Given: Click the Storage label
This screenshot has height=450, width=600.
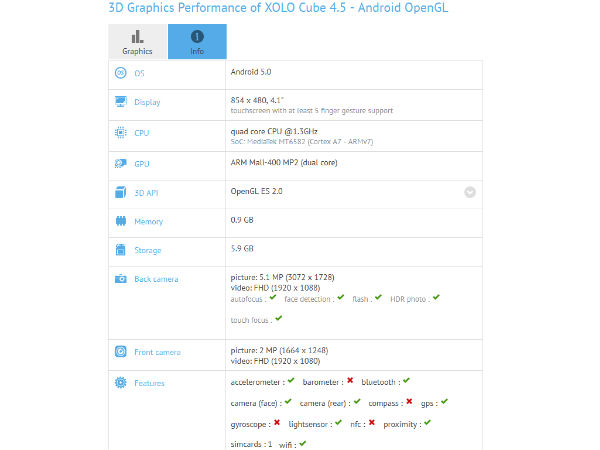Looking at the screenshot, I should 148,250.
